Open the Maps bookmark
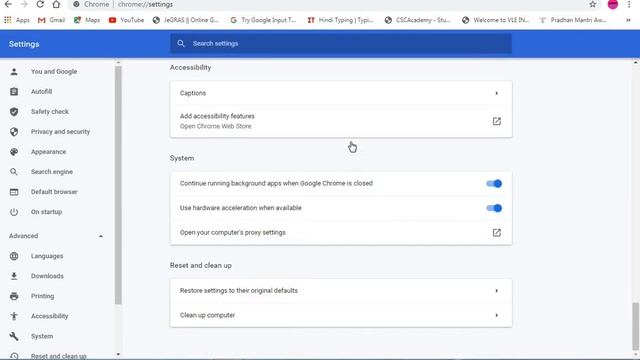This screenshot has height=360, width=640. (87, 20)
